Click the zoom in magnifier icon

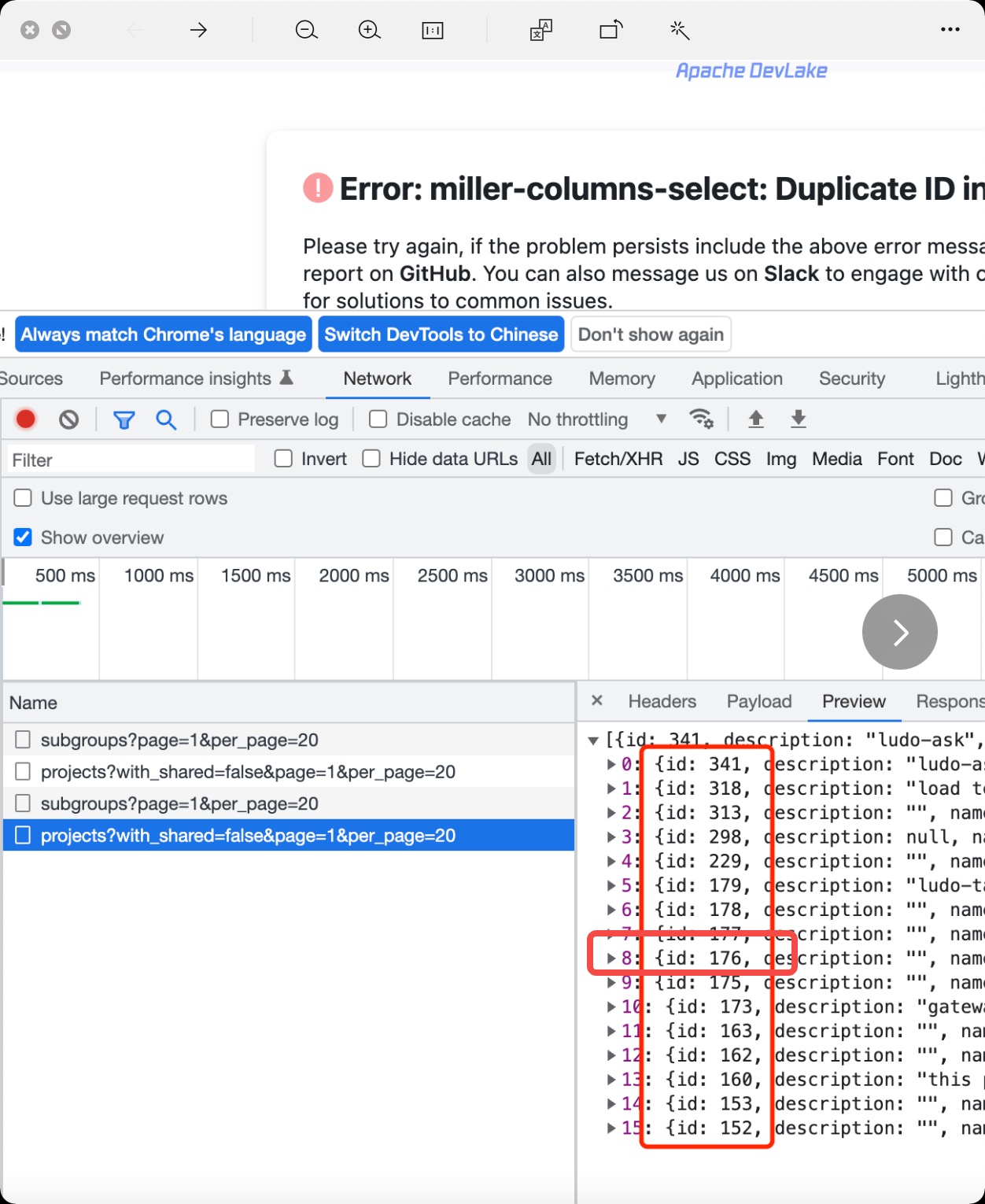pyautogui.click(x=369, y=31)
